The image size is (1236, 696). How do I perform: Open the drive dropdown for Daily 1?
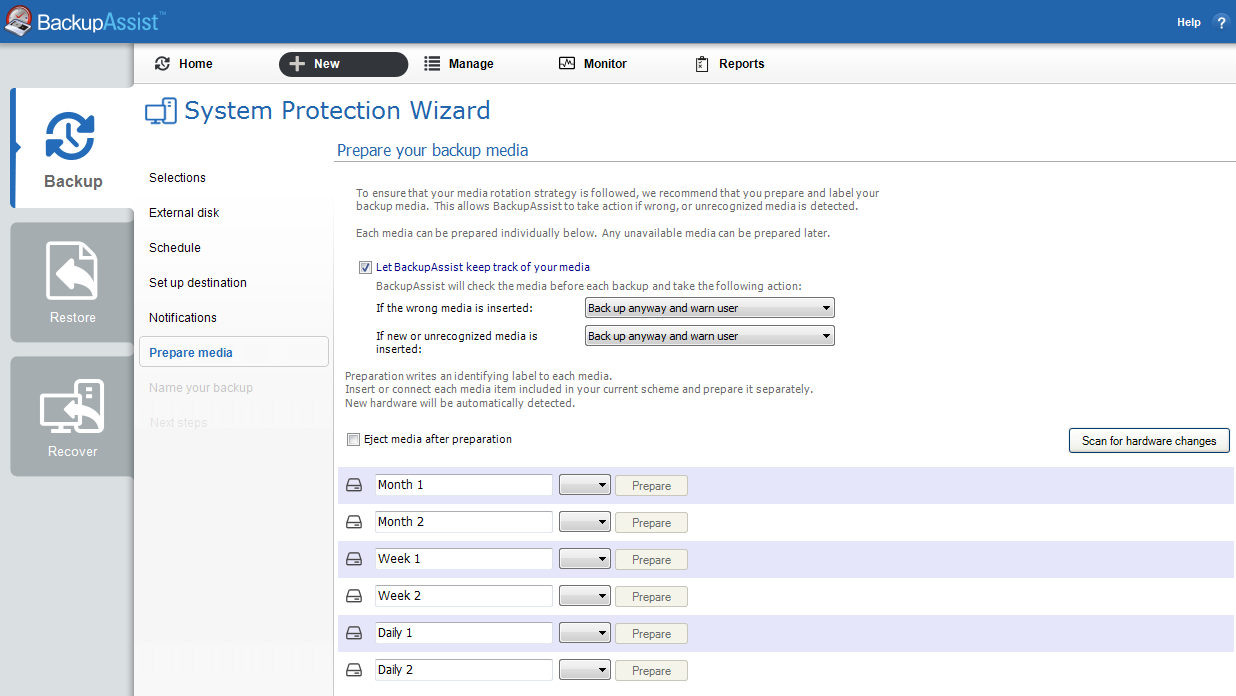pyautogui.click(x=585, y=633)
